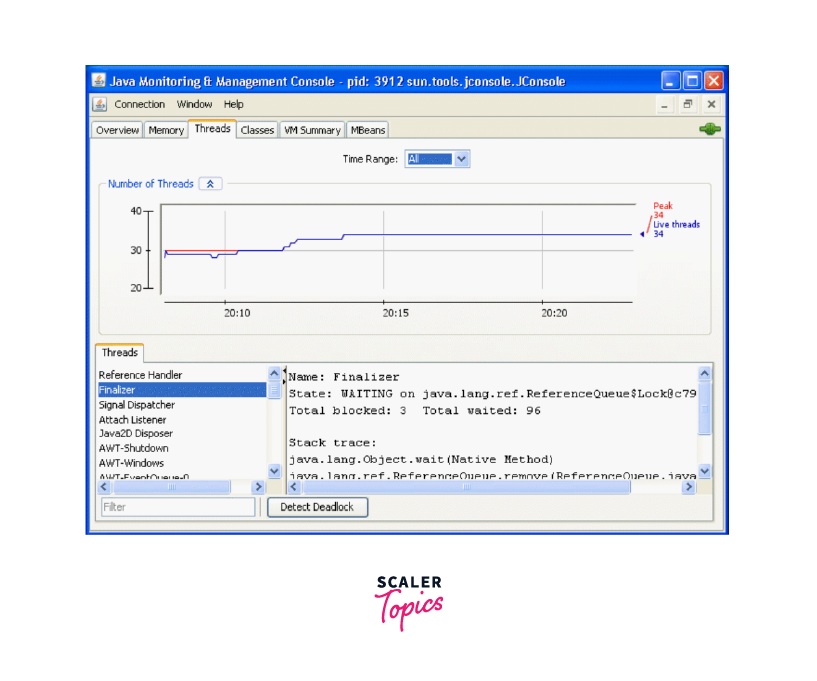Close the inner connection window

(x=711, y=104)
